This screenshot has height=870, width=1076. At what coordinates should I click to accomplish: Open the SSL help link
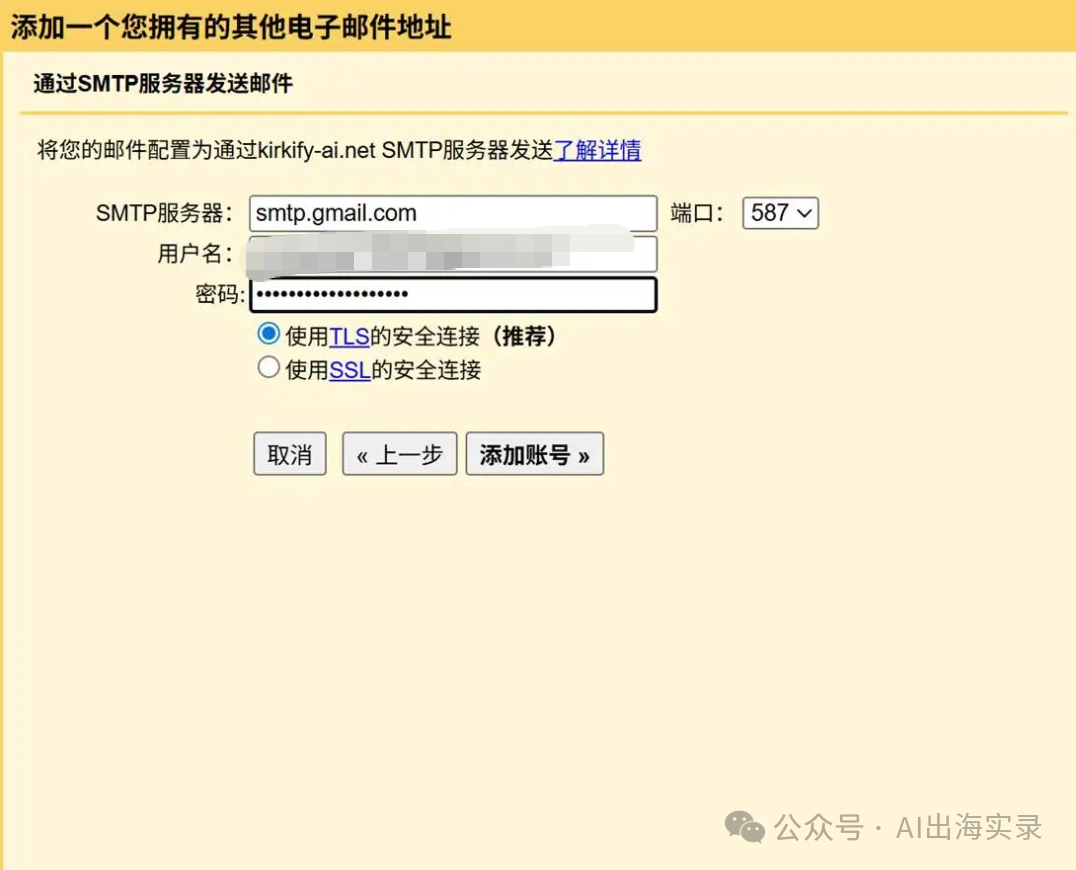pyautogui.click(x=349, y=369)
